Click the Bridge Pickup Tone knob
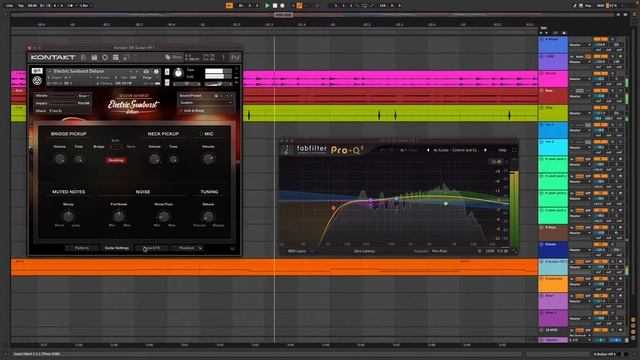 (79, 159)
